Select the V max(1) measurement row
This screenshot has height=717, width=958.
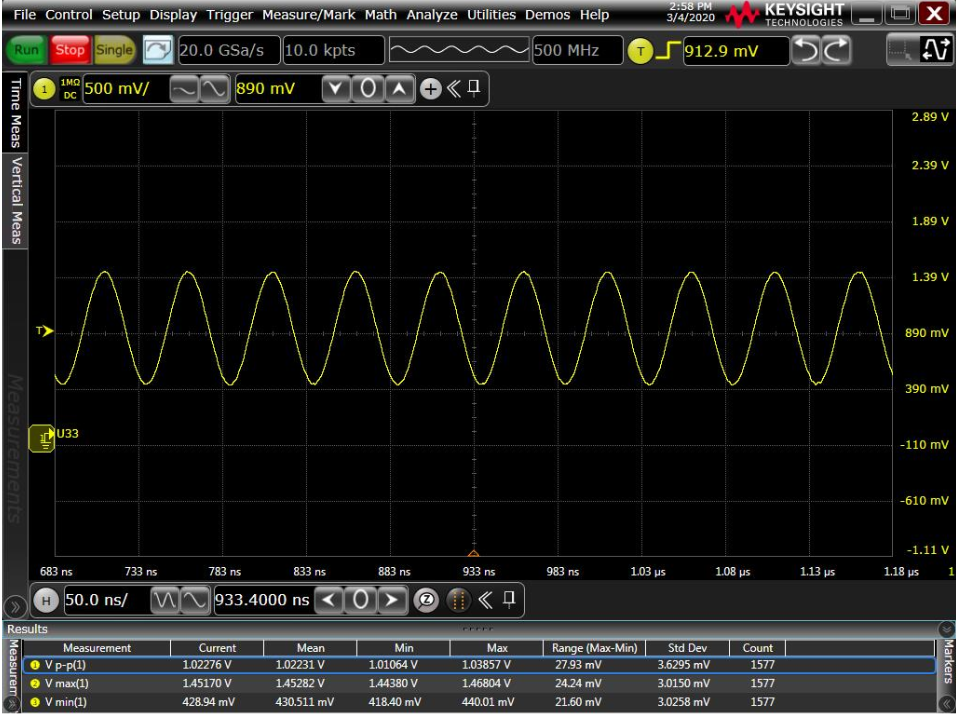click(479, 684)
